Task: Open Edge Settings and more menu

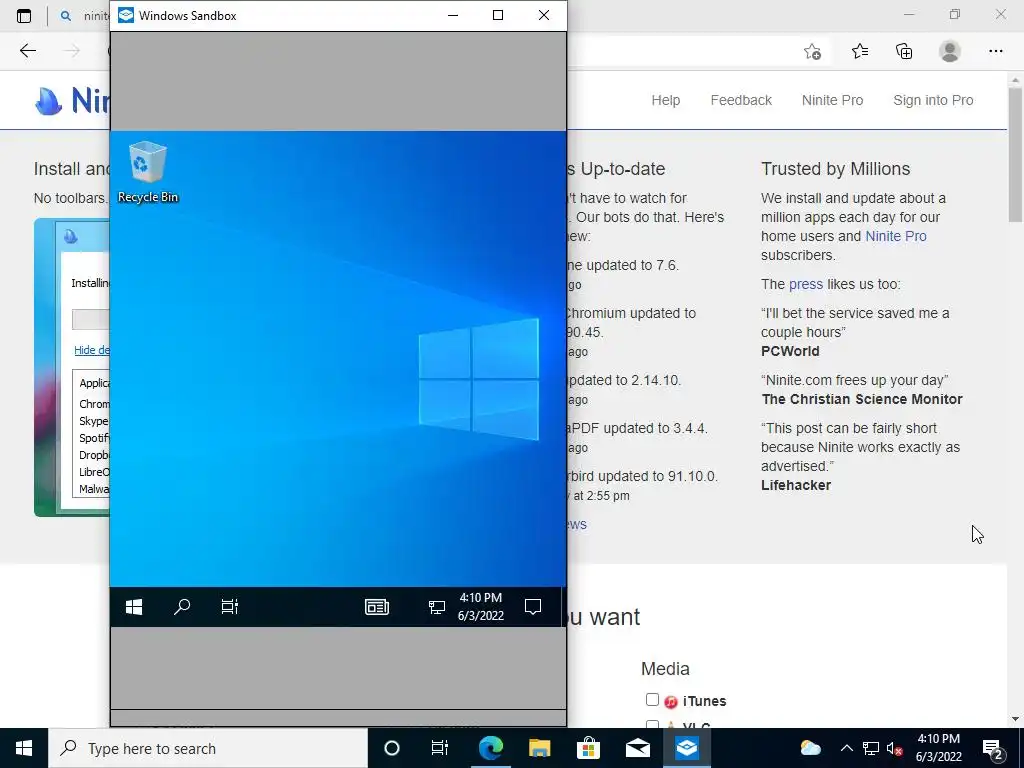Action: (x=995, y=51)
